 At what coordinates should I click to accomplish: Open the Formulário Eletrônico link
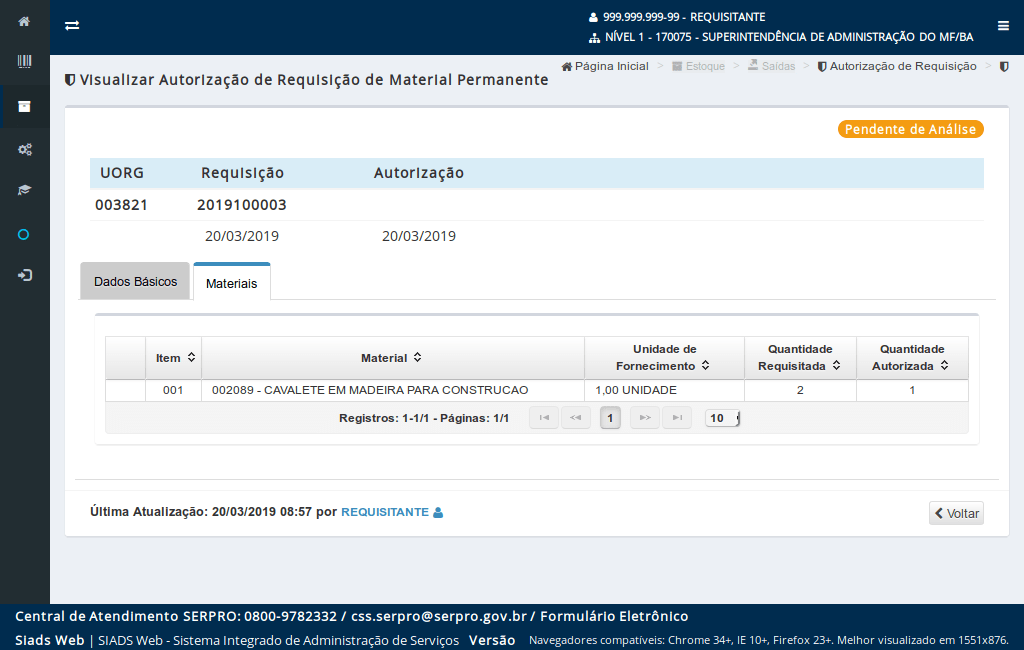pos(614,617)
